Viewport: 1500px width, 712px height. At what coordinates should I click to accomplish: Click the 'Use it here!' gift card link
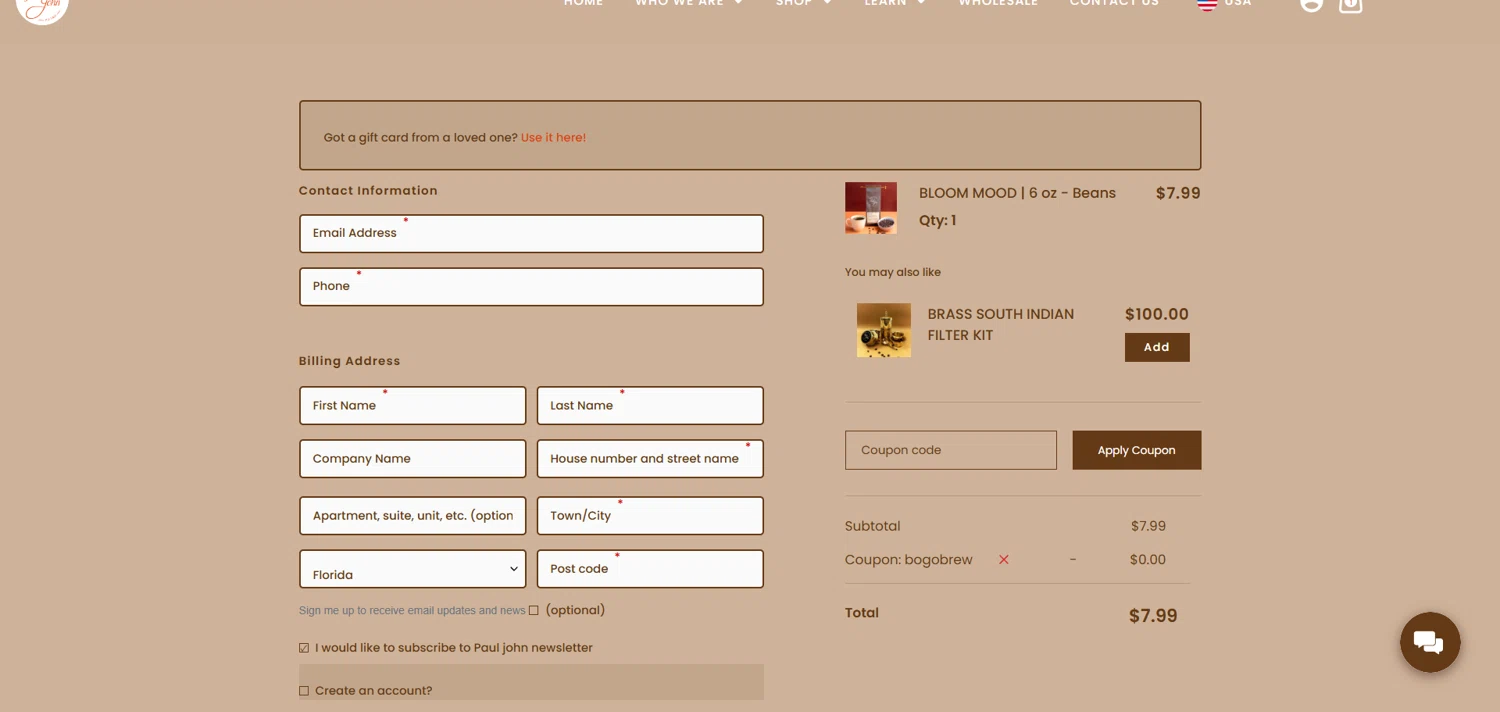click(553, 138)
